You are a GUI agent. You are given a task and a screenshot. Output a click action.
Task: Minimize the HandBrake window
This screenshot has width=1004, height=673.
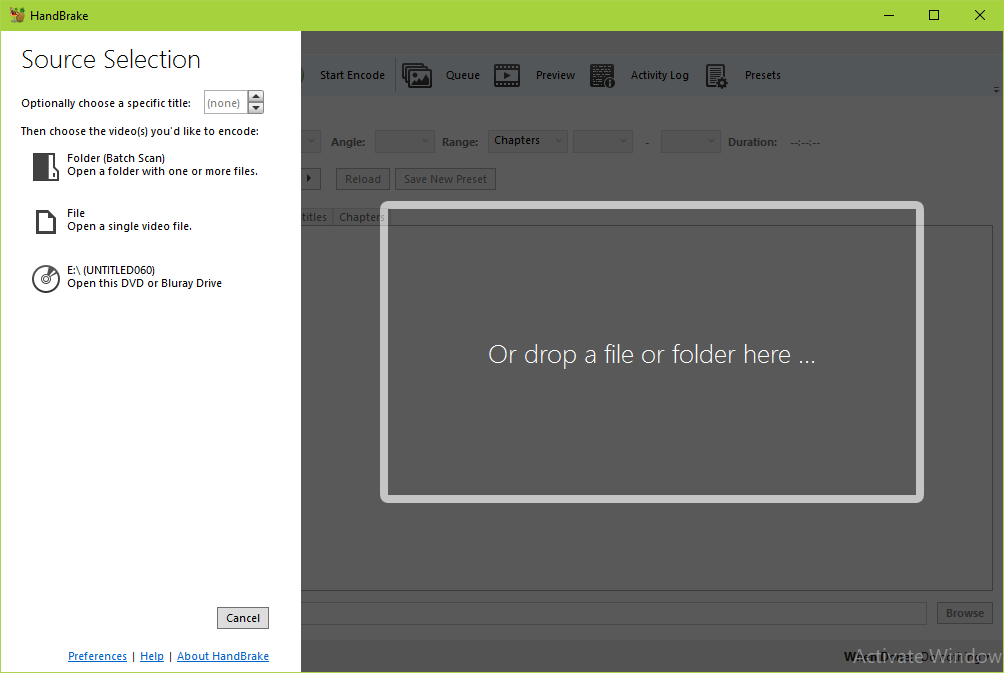click(x=889, y=15)
